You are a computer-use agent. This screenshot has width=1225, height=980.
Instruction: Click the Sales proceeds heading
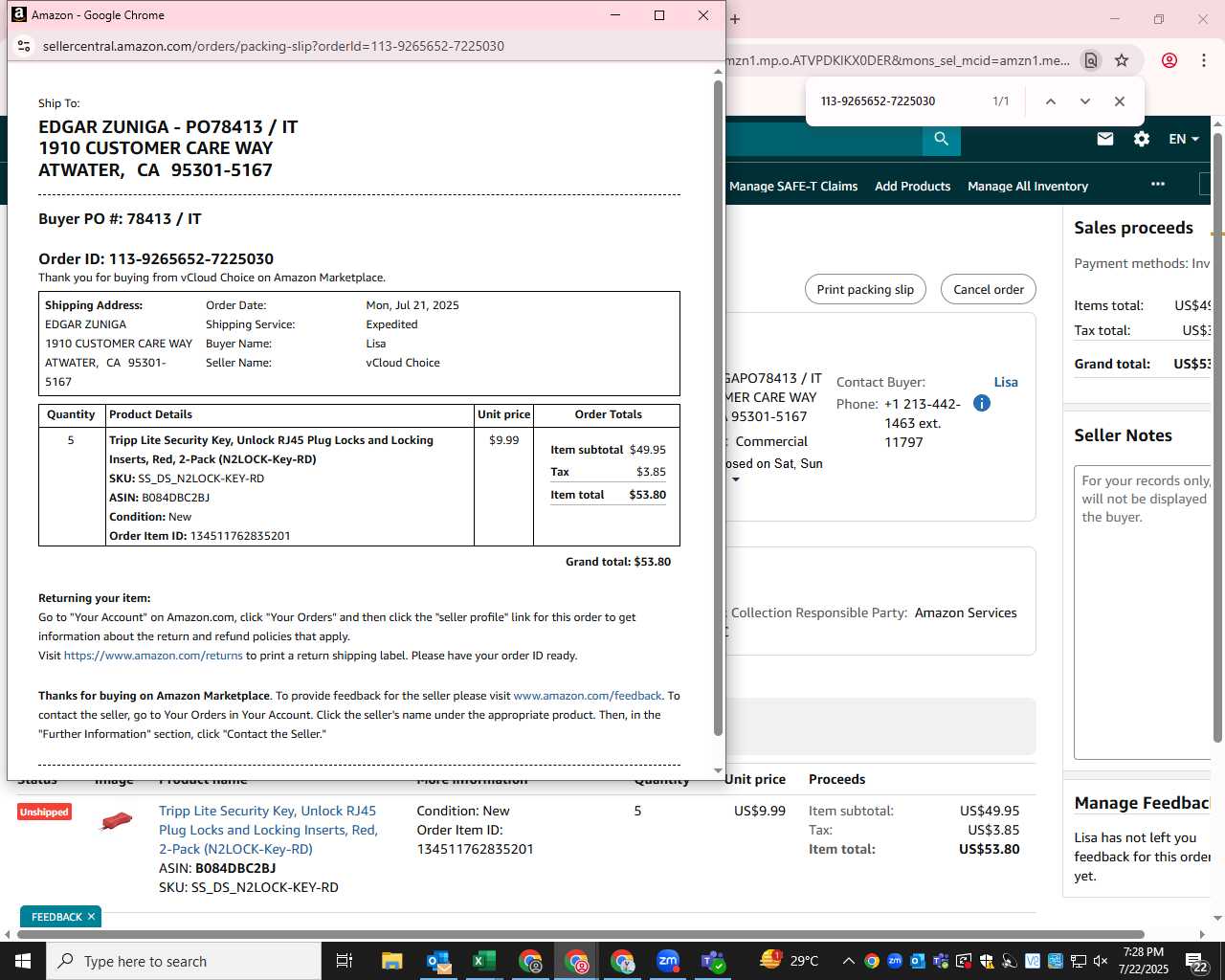pyautogui.click(x=1133, y=228)
